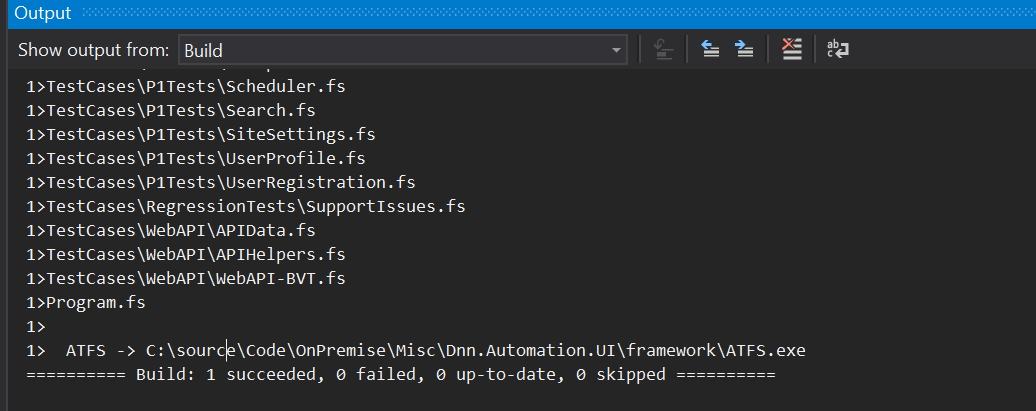Click the ATFS.exe output path line
This screenshot has height=411, width=1036.
click(416, 351)
